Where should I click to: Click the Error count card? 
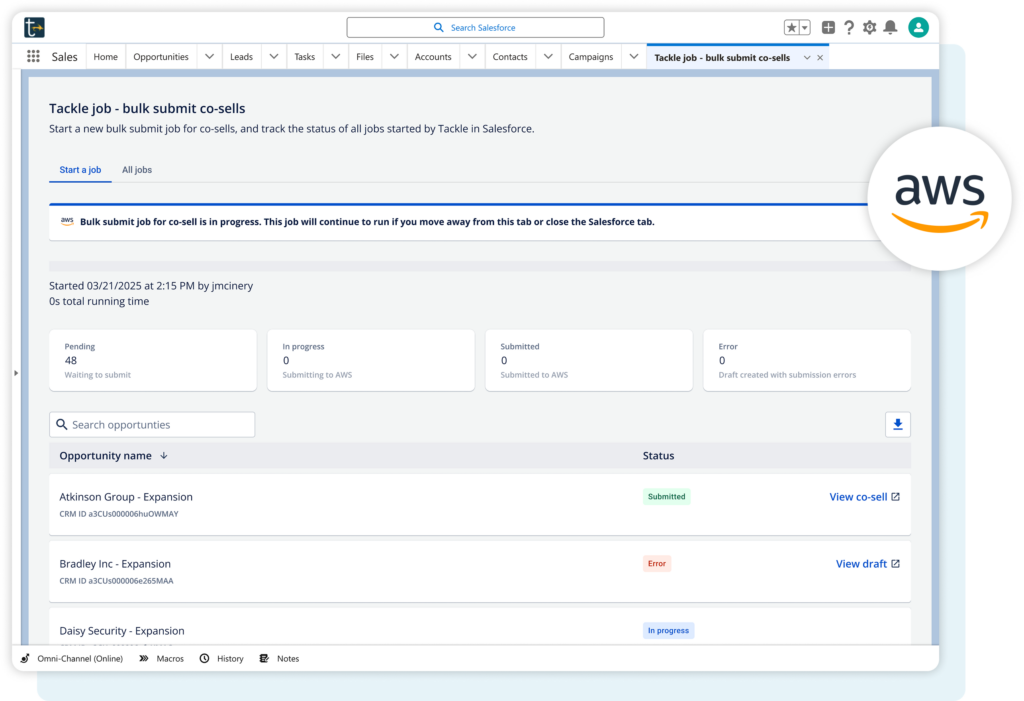pyautogui.click(x=807, y=360)
